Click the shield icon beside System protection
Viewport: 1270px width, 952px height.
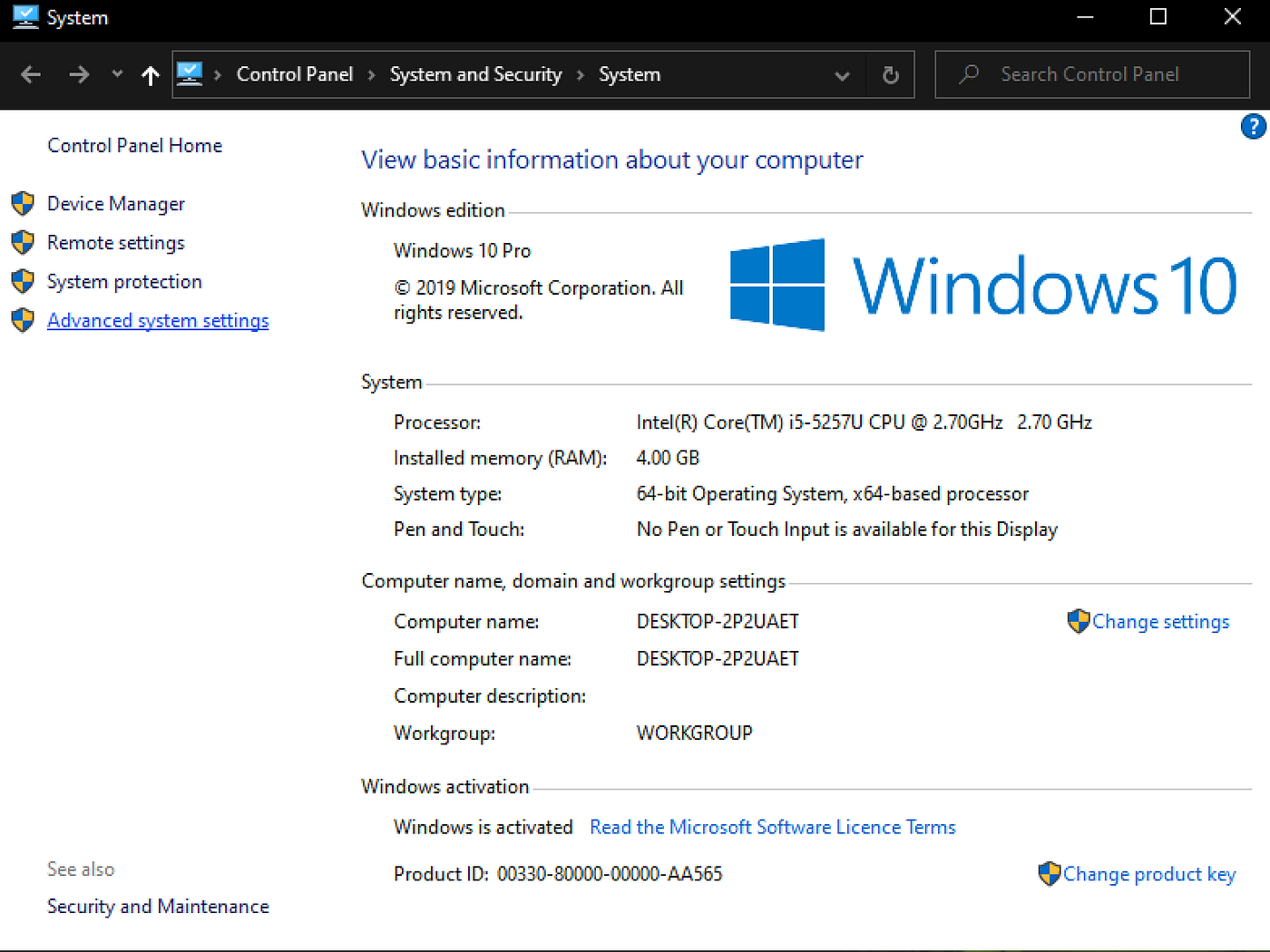coord(23,282)
